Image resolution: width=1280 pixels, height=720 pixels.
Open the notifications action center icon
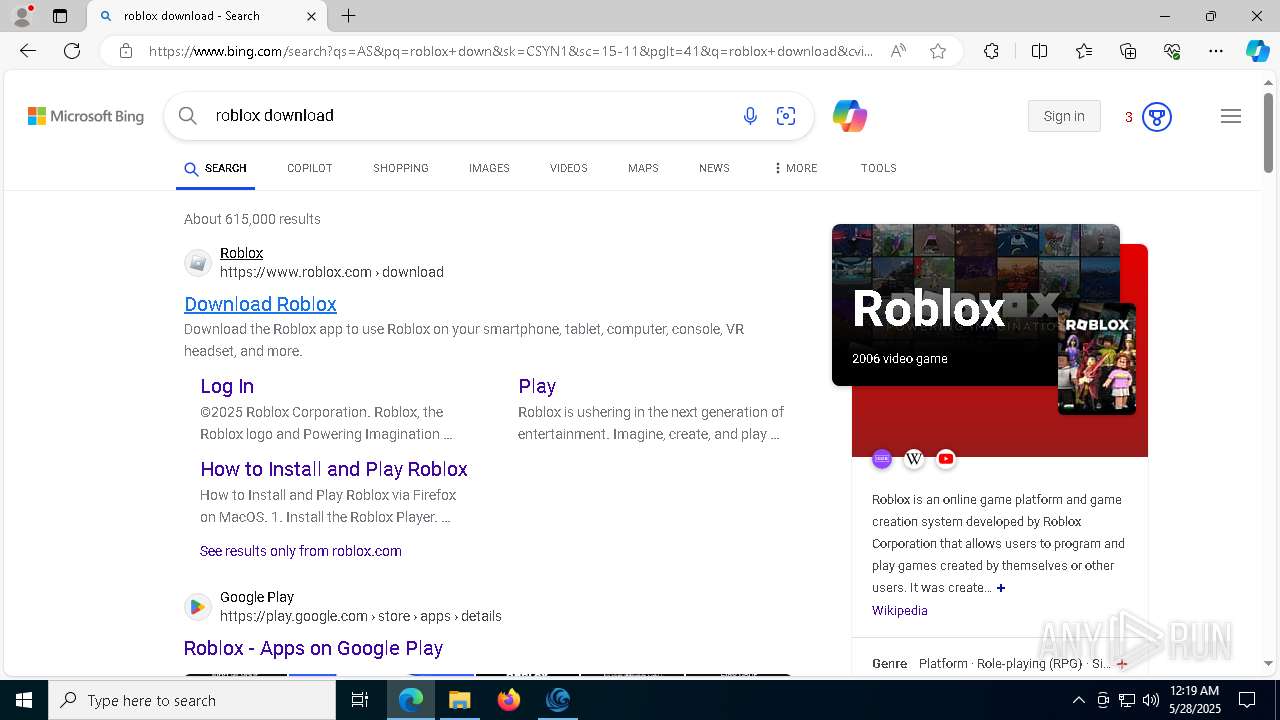pyautogui.click(x=1247, y=700)
